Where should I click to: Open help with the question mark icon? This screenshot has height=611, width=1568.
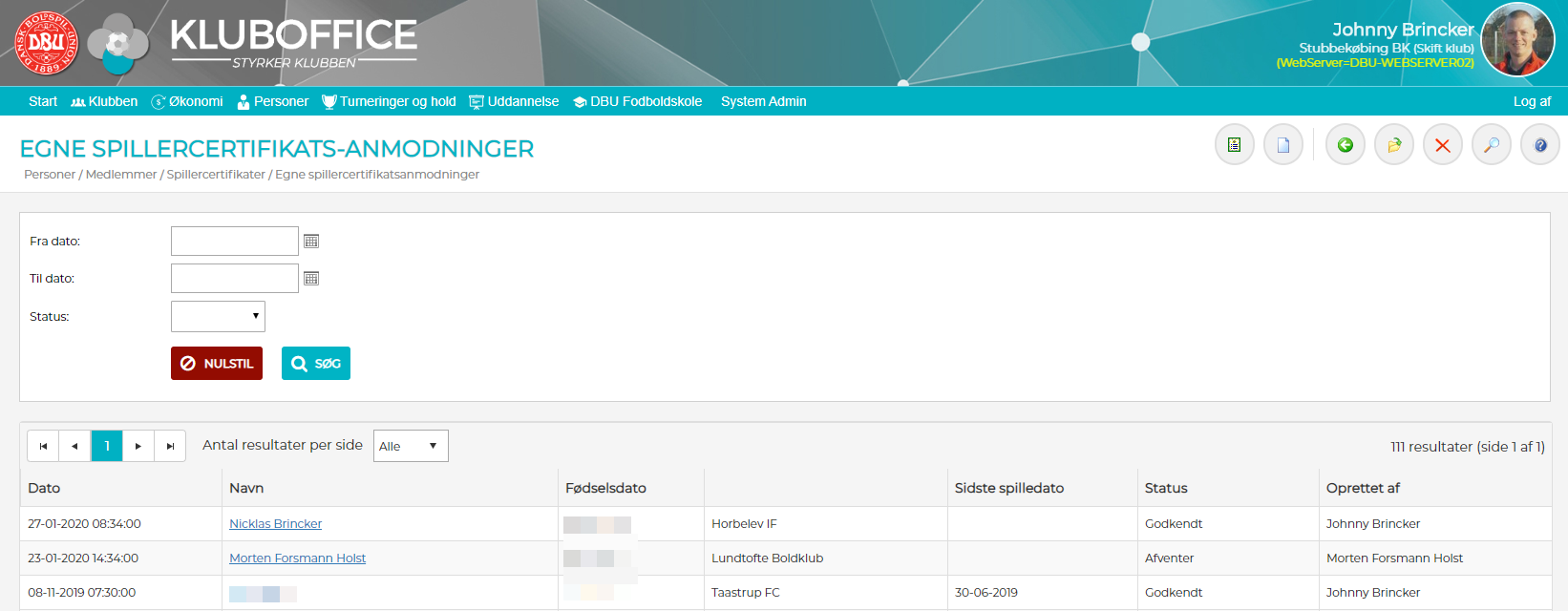pos(1539,145)
